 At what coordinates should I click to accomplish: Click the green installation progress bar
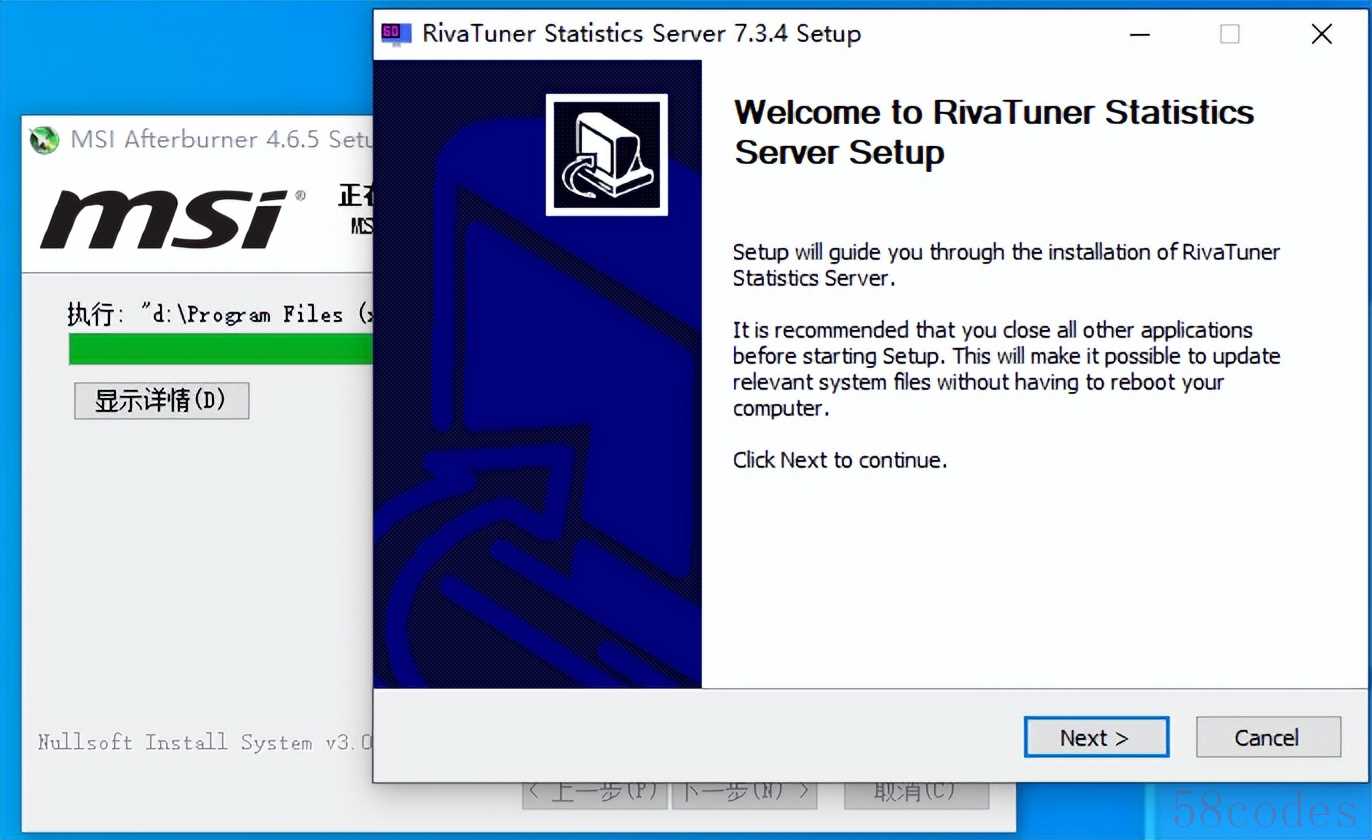click(220, 349)
